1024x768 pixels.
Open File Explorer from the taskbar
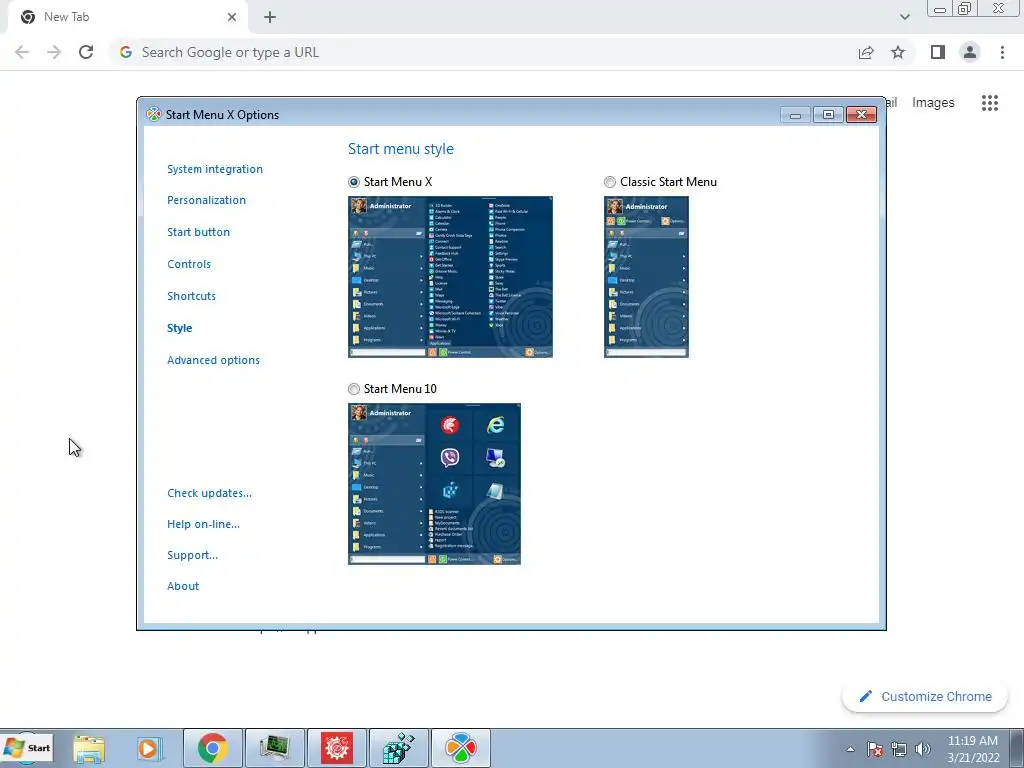click(89, 749)
